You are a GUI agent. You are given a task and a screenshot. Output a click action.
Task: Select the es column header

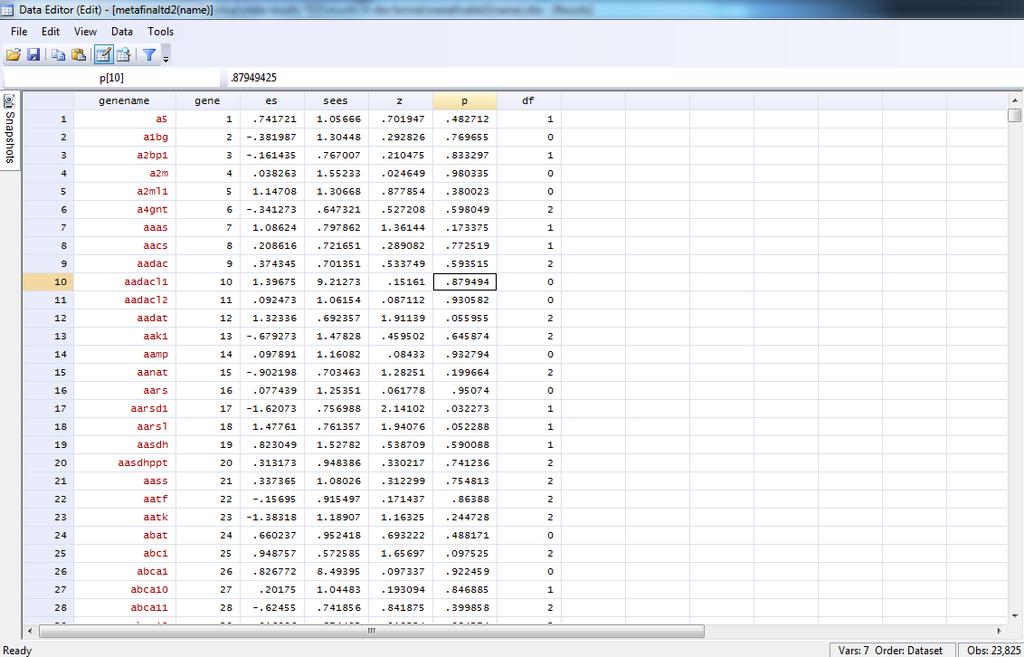[271, 101]
